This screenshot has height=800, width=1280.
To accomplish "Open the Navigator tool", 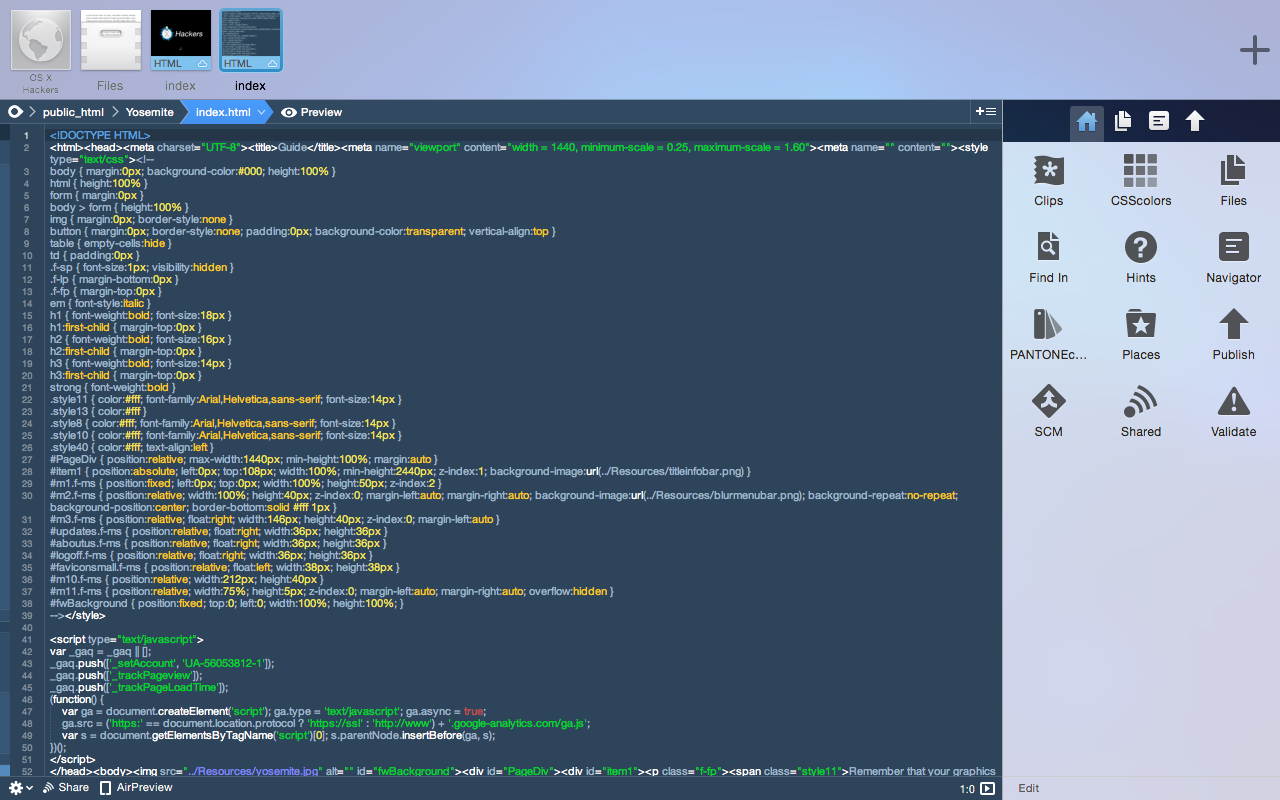I will pos(1233,258).
